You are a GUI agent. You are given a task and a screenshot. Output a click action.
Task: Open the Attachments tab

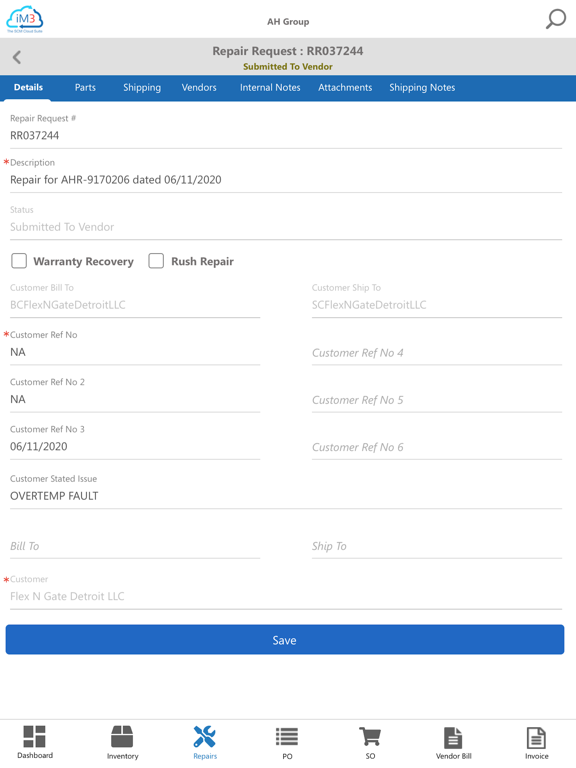tap(345, 88)
